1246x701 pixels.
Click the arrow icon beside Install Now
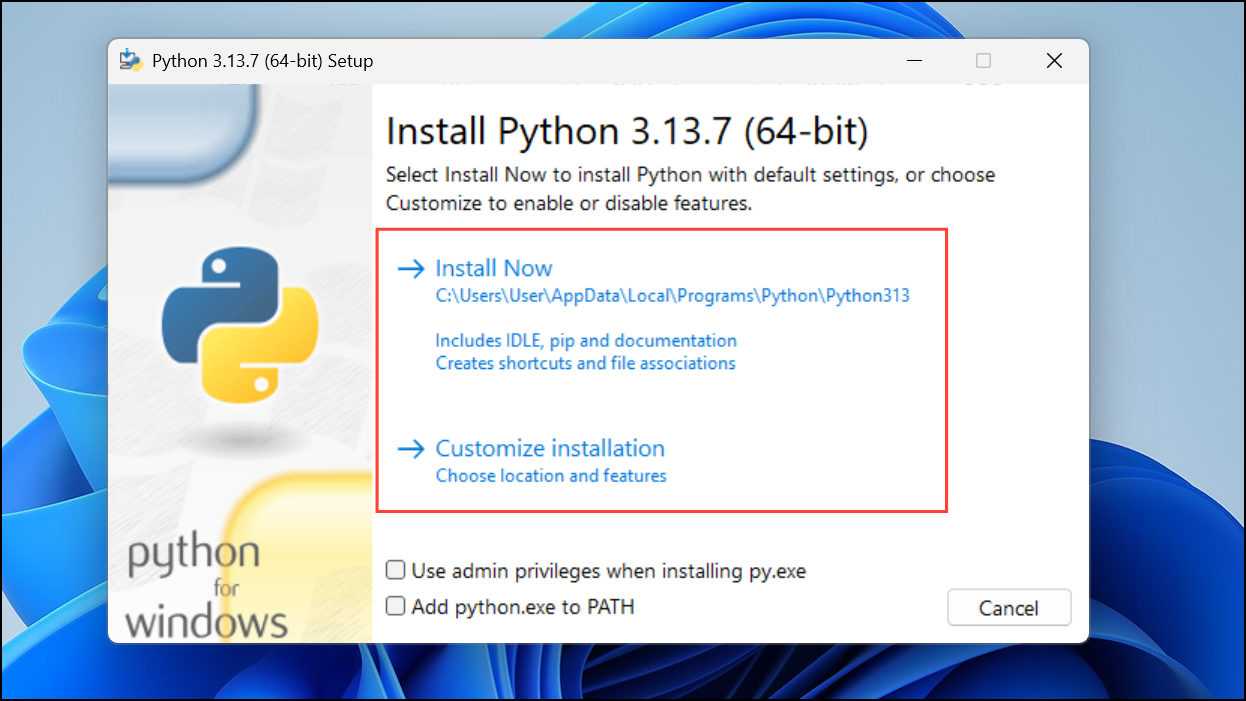(411, 268)
